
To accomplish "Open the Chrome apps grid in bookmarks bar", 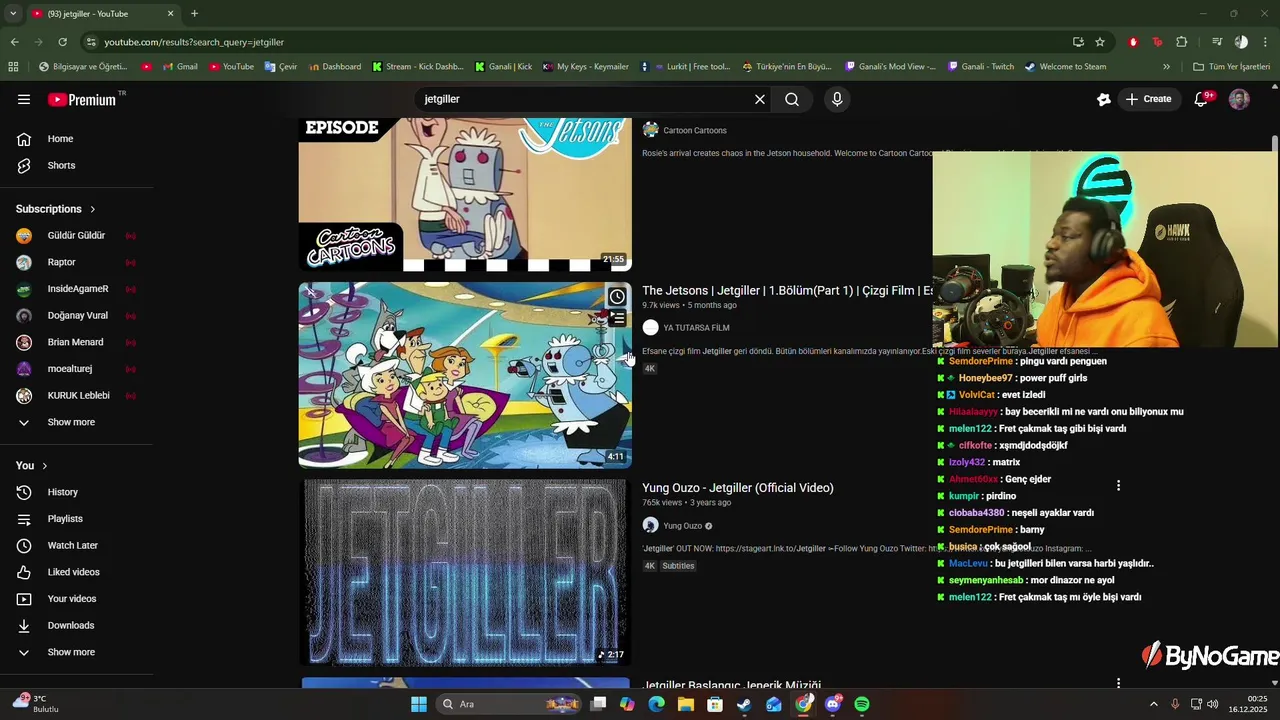I will (x=13, y=67).
